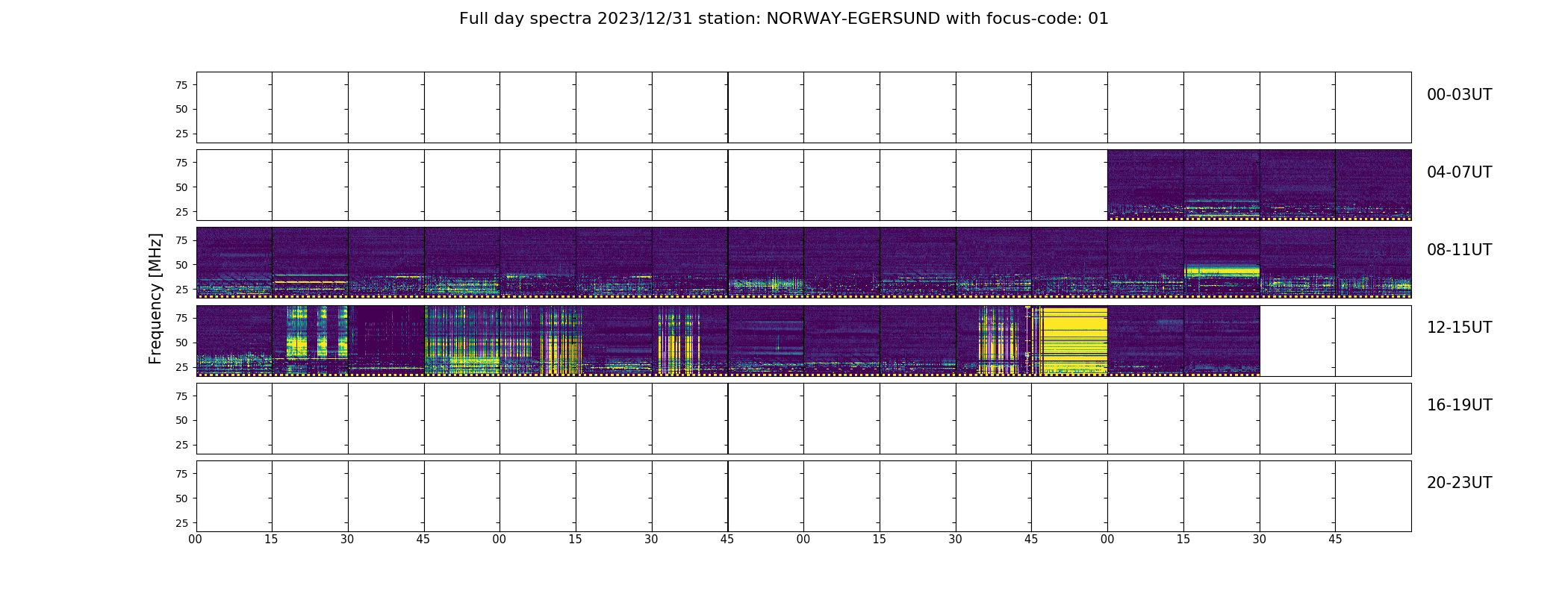Click the "Frequency [MHz]" y-axis label

point(155,298)
